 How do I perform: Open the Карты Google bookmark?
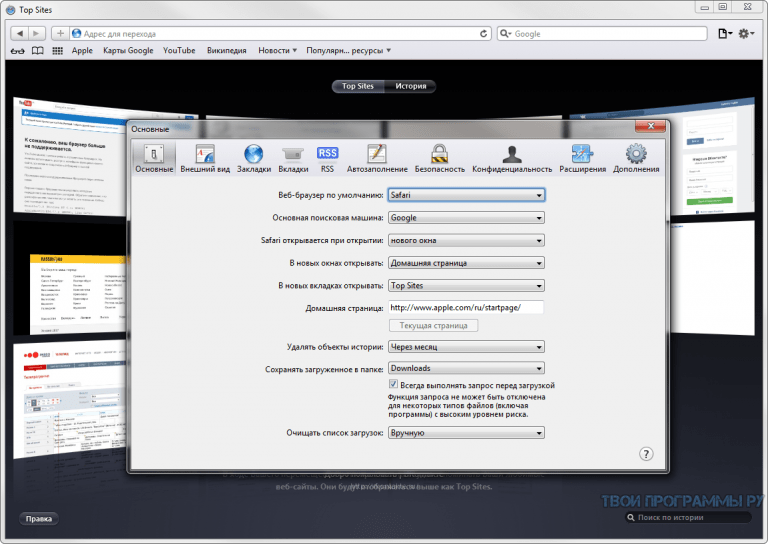click(x=128, y=50)
